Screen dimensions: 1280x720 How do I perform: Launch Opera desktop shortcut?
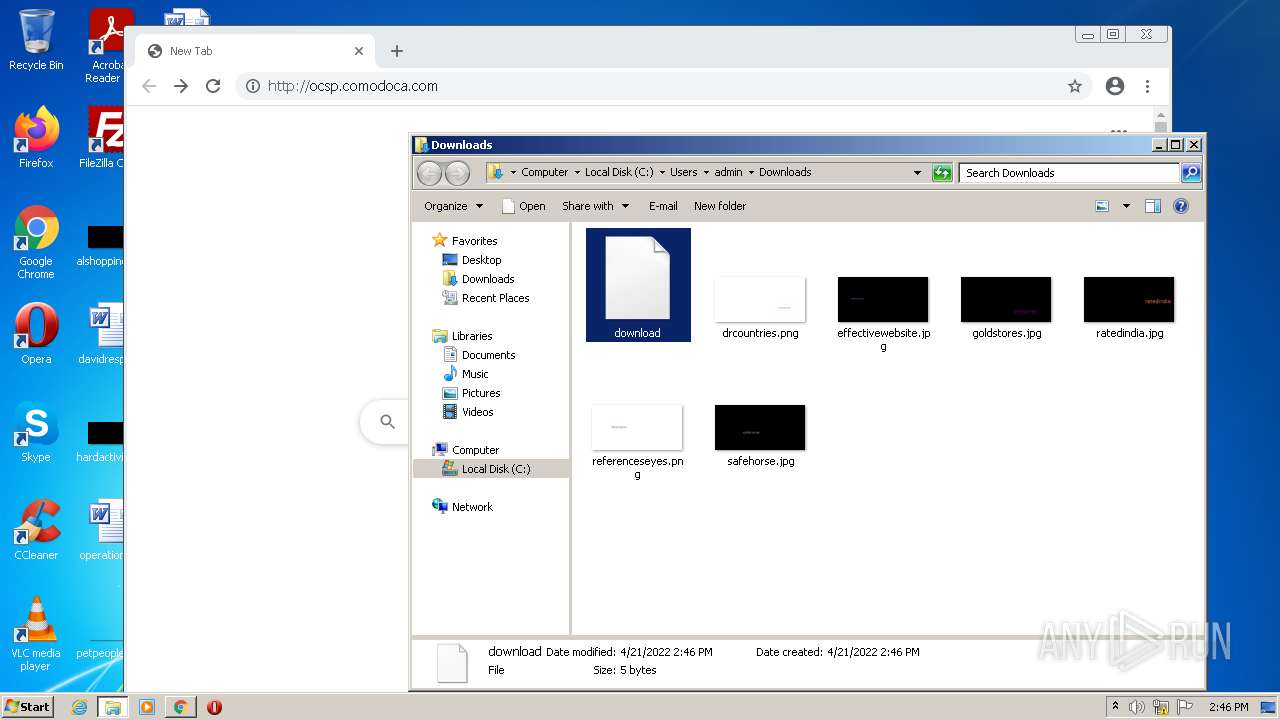point(36,334)
